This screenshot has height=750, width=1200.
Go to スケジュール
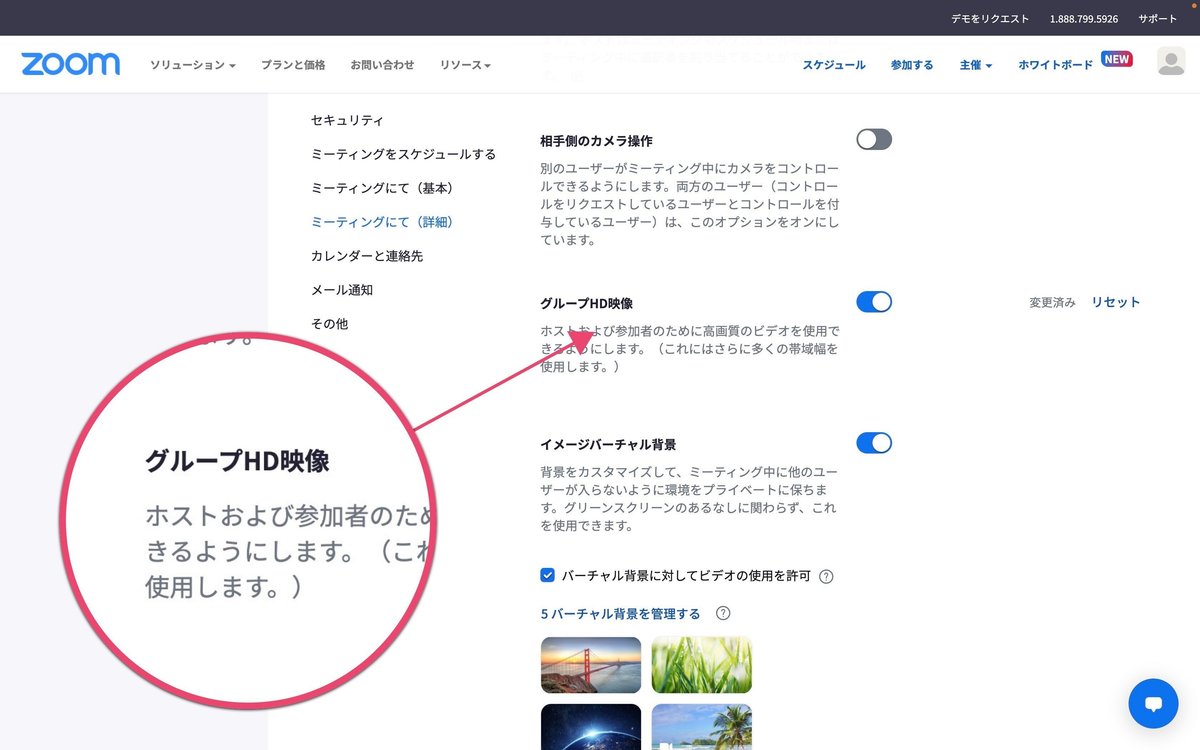(x=834, y=65)
